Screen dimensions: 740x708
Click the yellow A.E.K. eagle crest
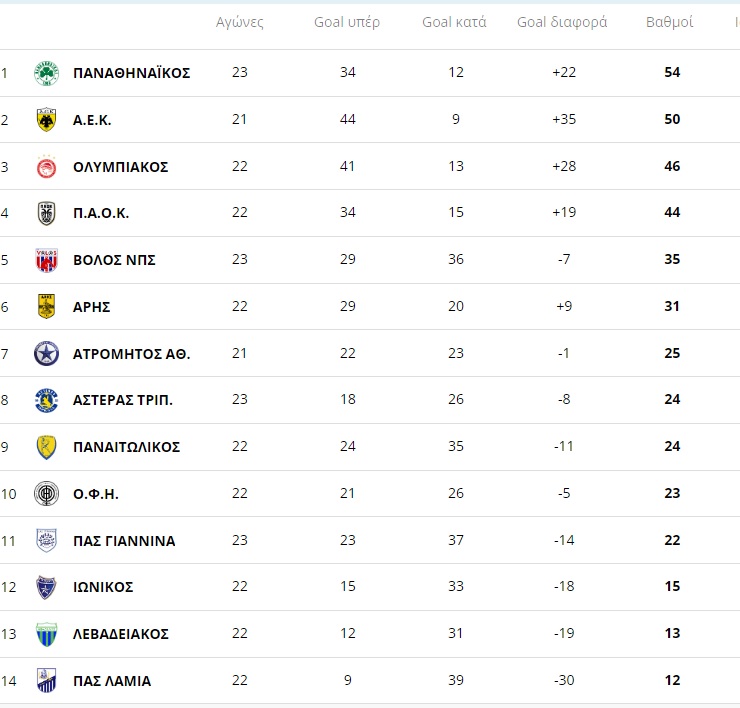(x=46, y=120)
